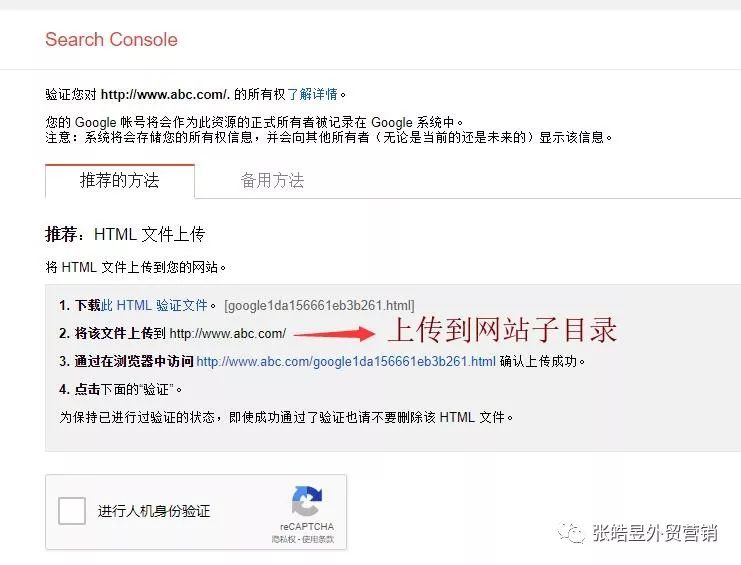Click the 推荐：HTML 文件上传 heading
The height and width of the screenshot is (565, 741).
coord(125,234)
